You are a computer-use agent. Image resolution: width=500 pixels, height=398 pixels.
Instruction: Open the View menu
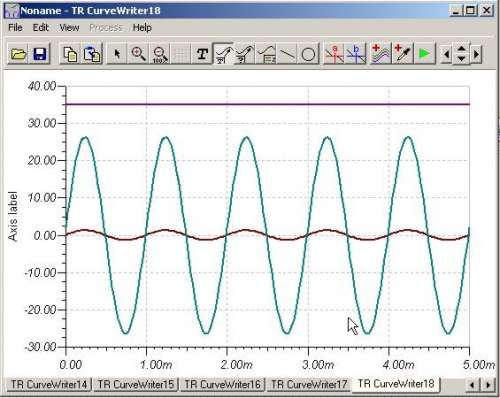[x=69, y=28]
